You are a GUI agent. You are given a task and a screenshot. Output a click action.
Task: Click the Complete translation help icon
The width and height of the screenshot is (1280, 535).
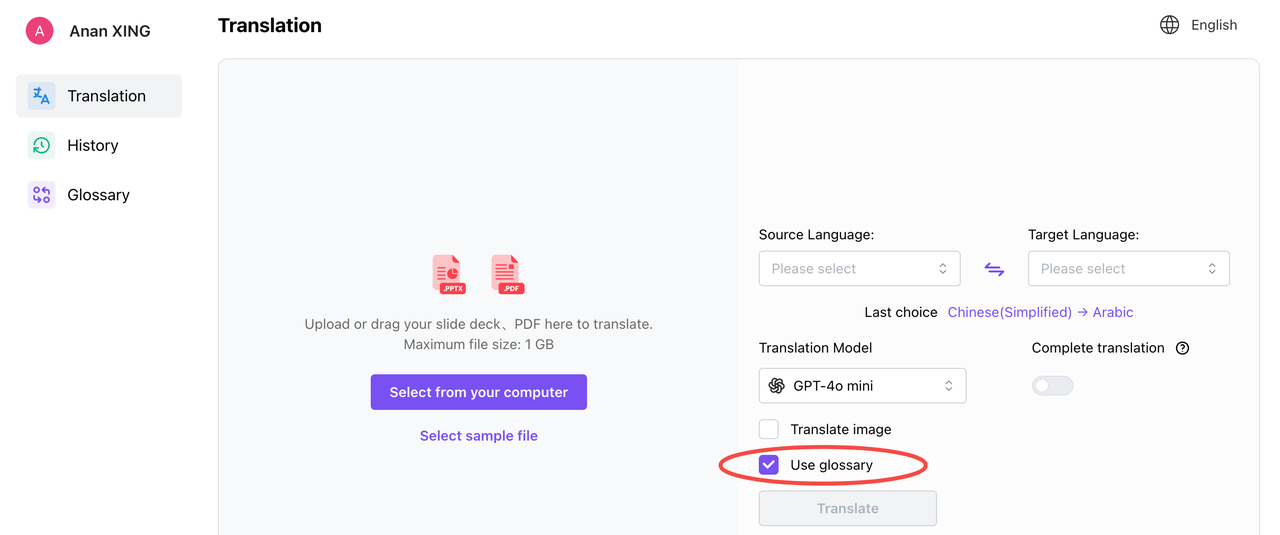tap(1182, 348)
